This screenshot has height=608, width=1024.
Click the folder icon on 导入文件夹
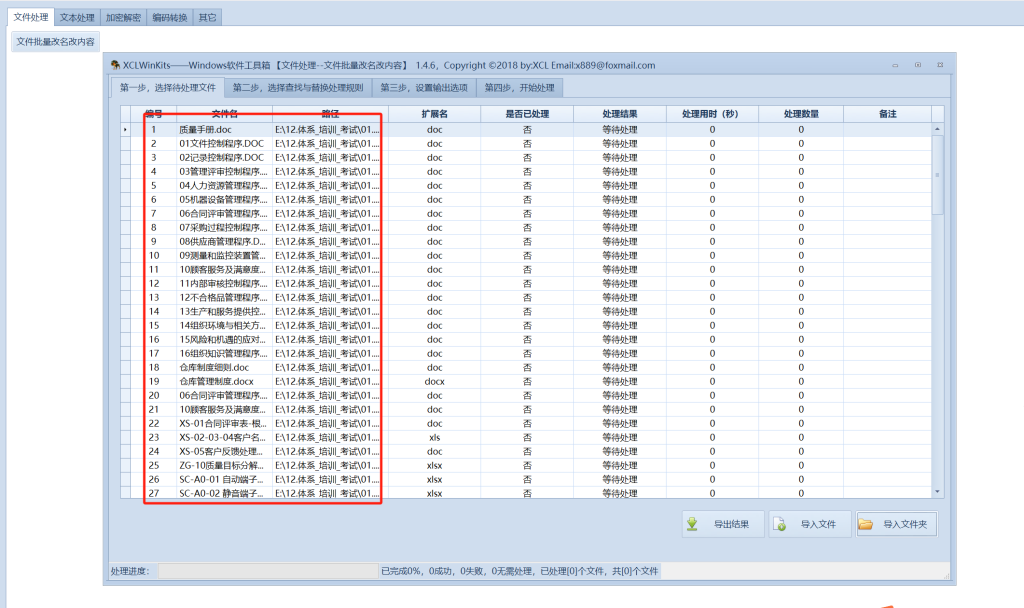866,524
